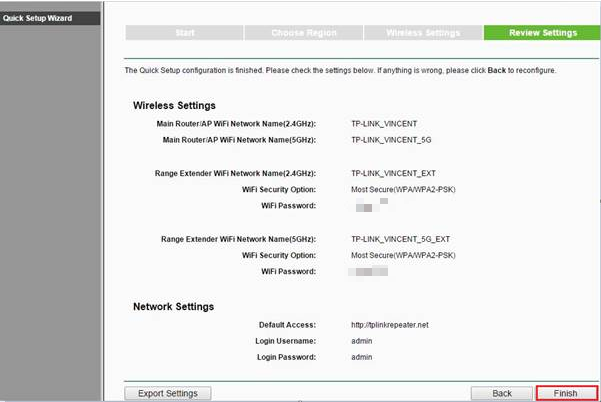Screen dimensions: 601x402
Task: Click the Login Password admin value
Action: coord(362,357)
